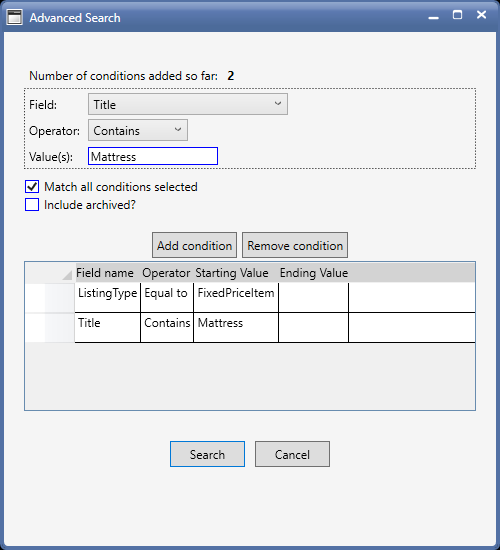Focus the Value(s) field containing Mattress

pos(153,156)
